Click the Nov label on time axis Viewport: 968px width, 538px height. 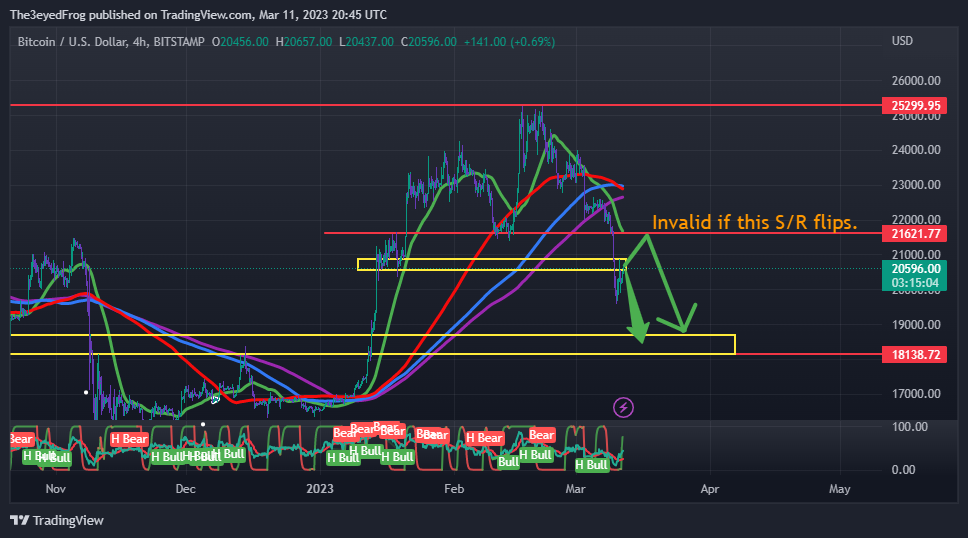pyautogui.click(x=56, y=489)
